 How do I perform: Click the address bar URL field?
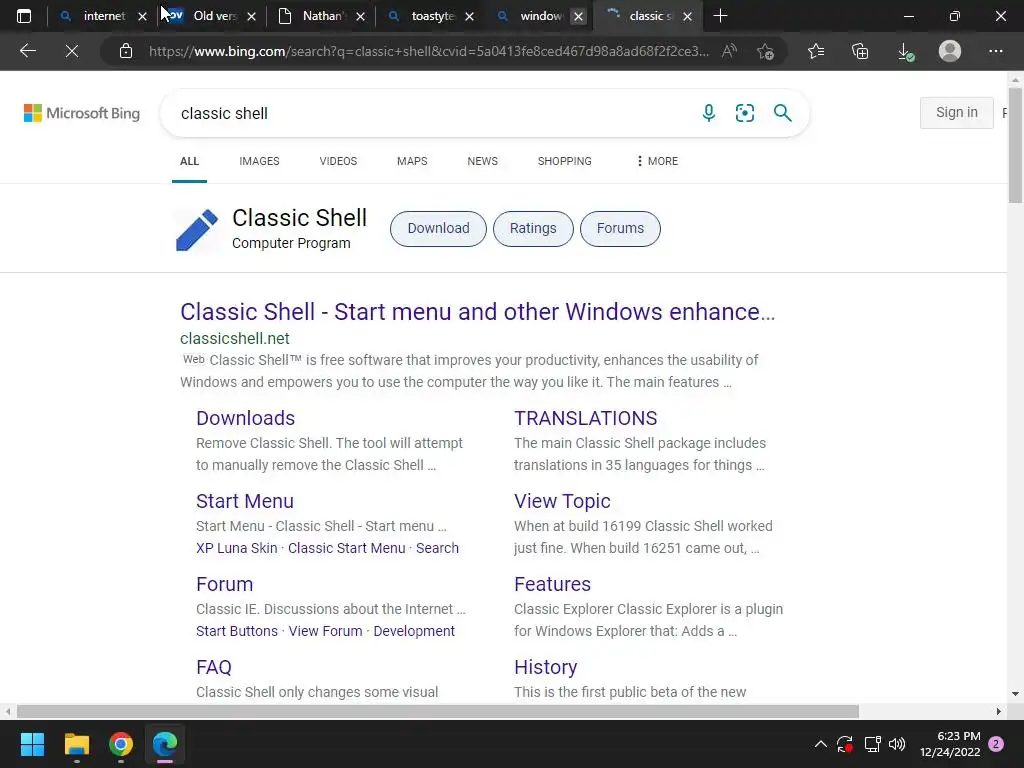(428, 51)
